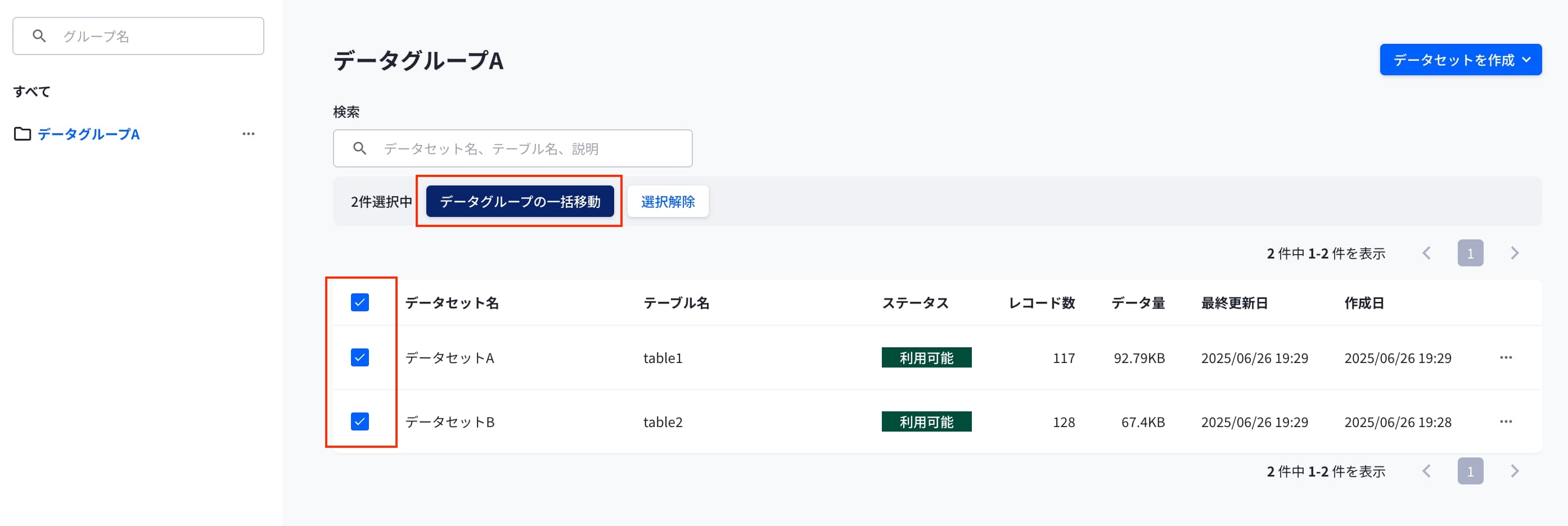Go to next page in top pagination
1568x526 pixels.
click(x=1515, y=253)
